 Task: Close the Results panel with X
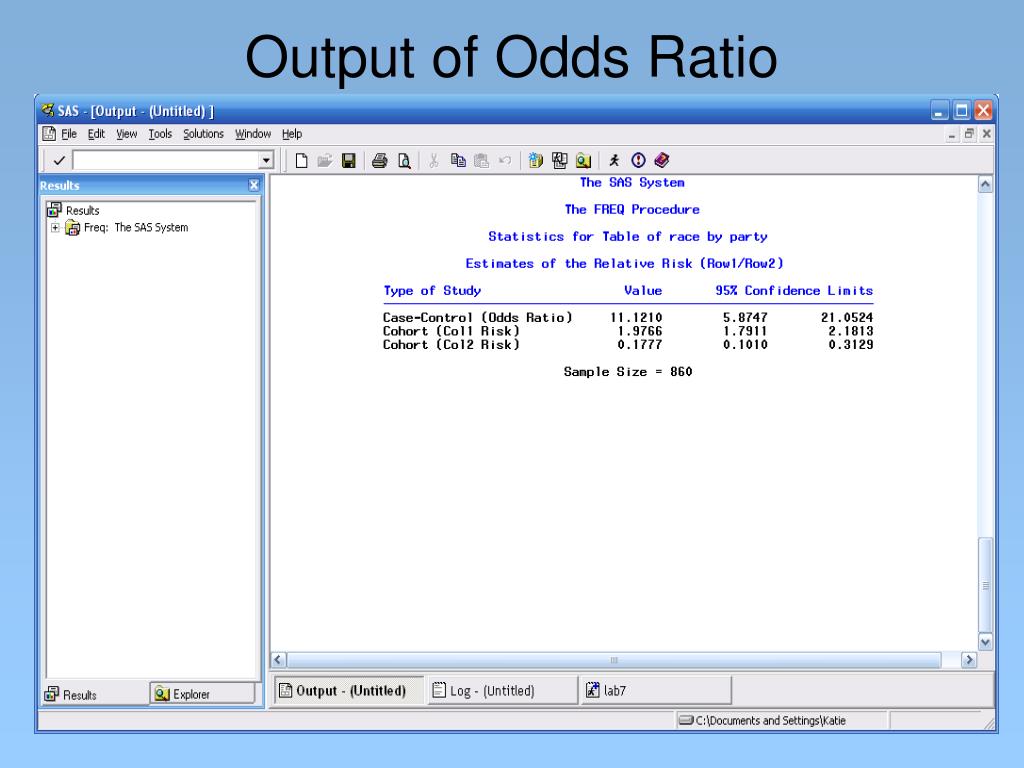click(254, 185)
